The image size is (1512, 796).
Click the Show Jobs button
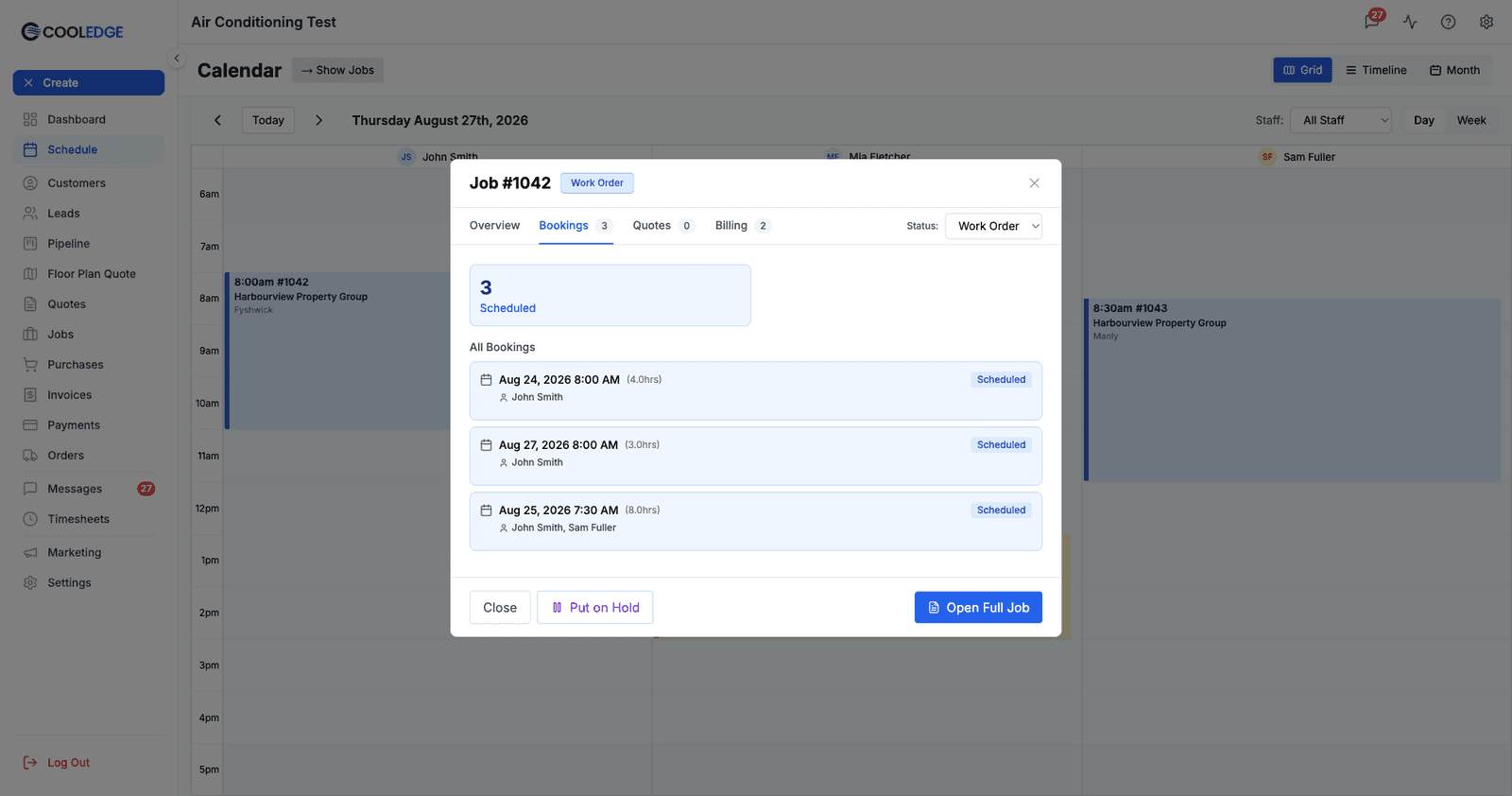click(337, 70)
